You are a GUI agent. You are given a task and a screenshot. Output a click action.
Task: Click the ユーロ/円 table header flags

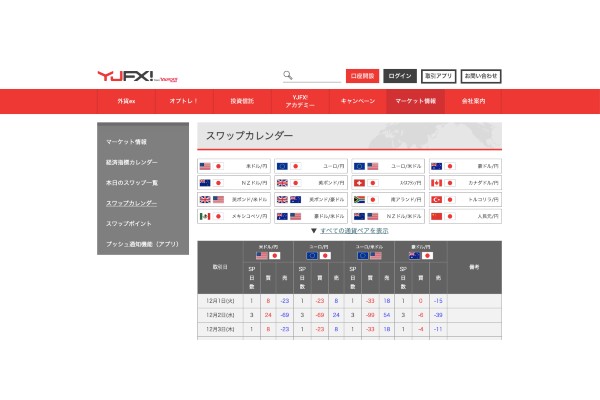point(318,256)
